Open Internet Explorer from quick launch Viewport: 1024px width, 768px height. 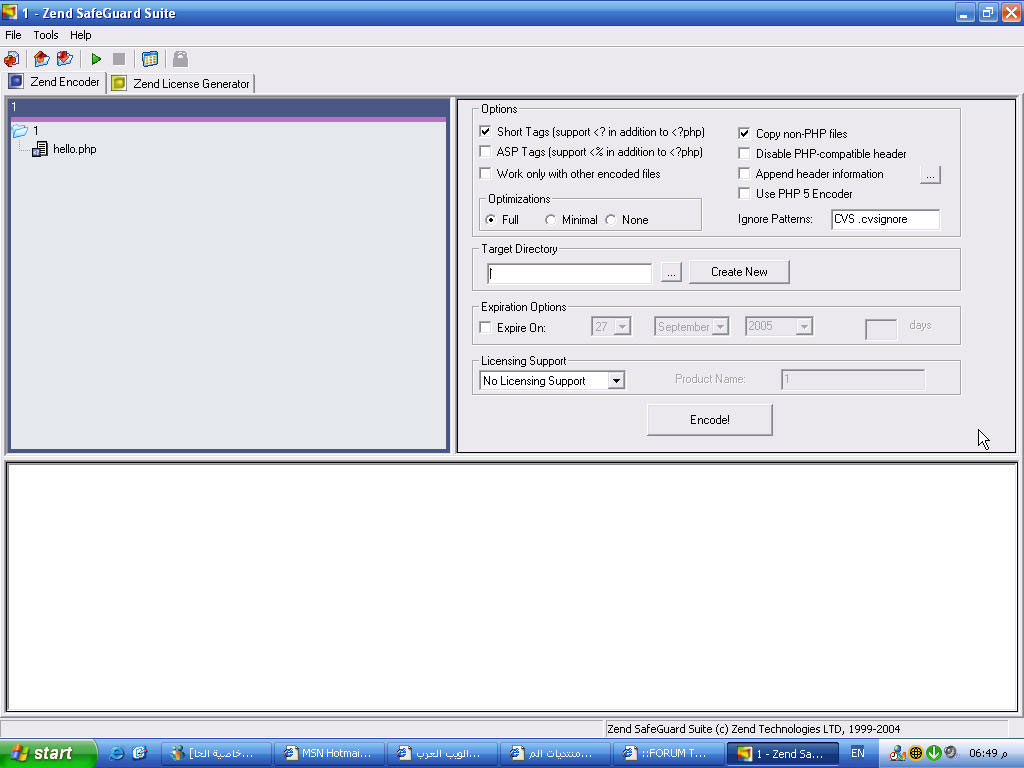117,753
